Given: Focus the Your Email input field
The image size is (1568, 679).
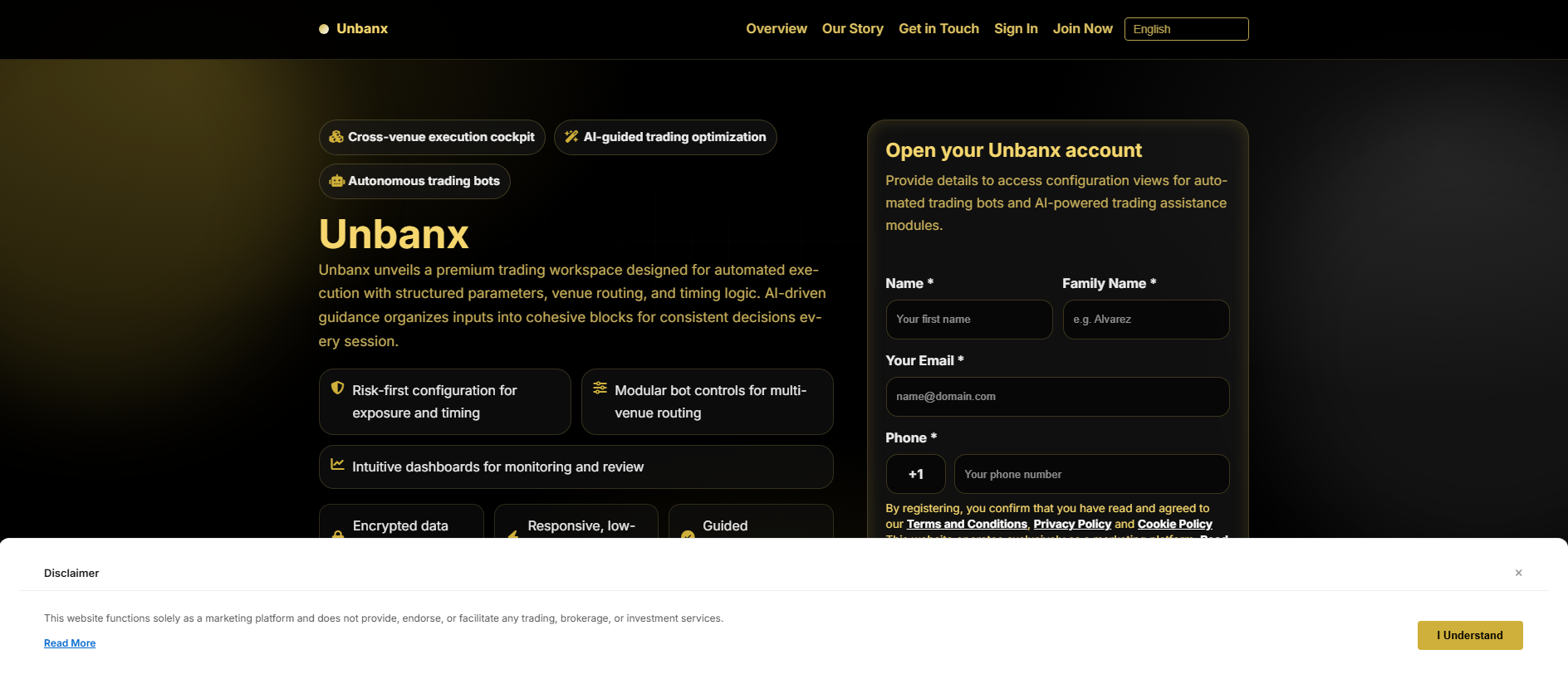Looking at the screenshot, I should coord(1058,397).
